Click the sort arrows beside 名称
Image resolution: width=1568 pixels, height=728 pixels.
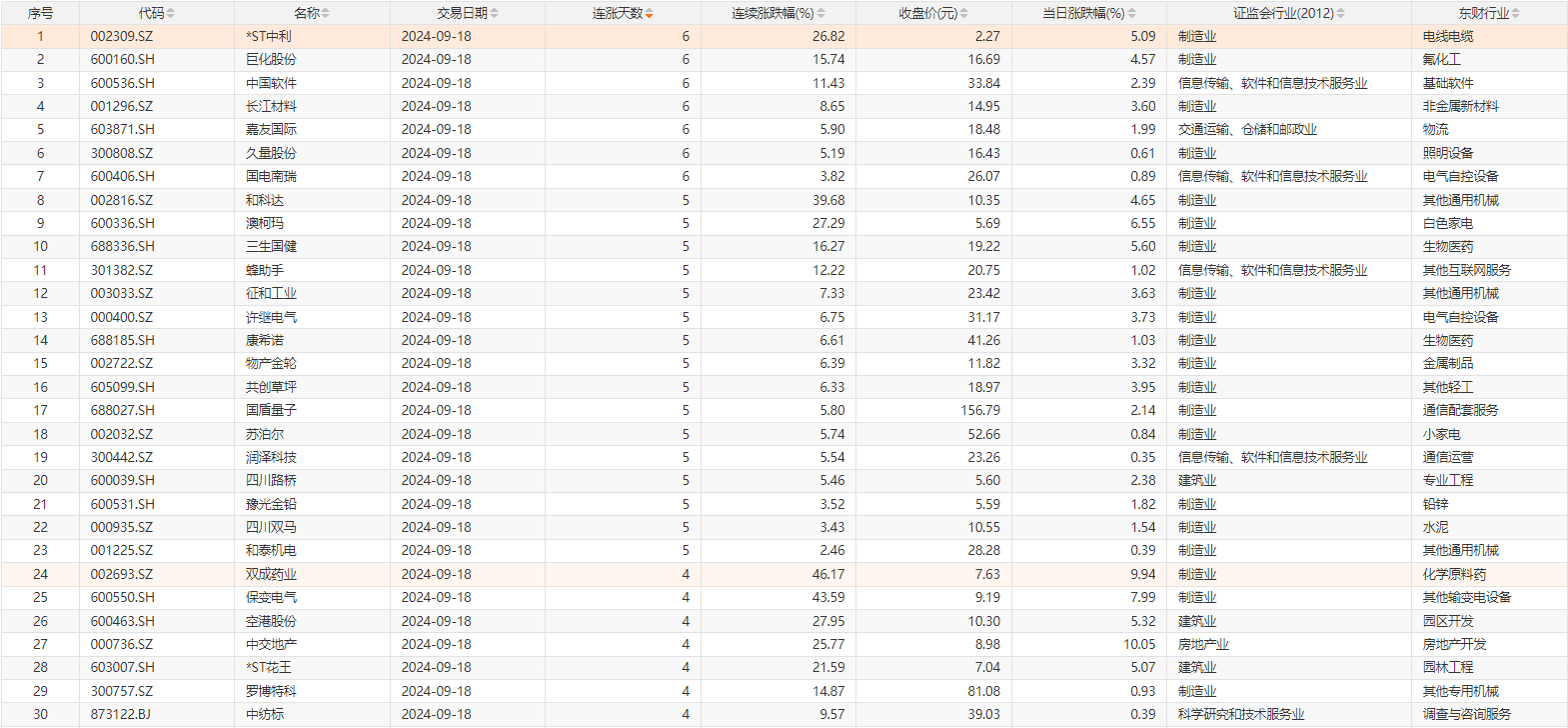[x=325, y=14]
